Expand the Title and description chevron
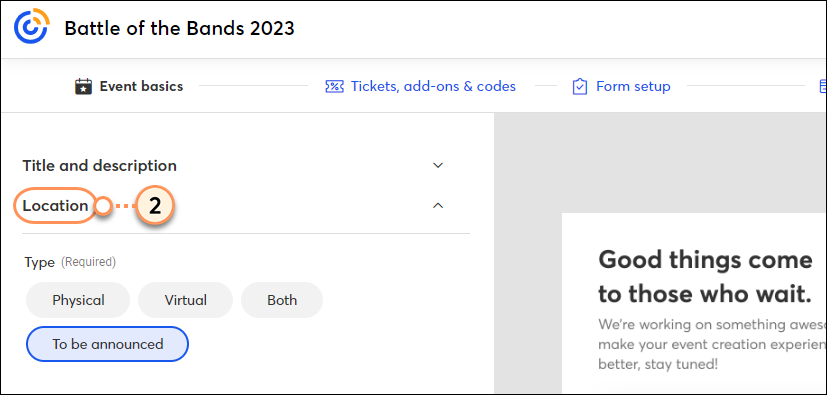The image size is (827, 395). 438,166
